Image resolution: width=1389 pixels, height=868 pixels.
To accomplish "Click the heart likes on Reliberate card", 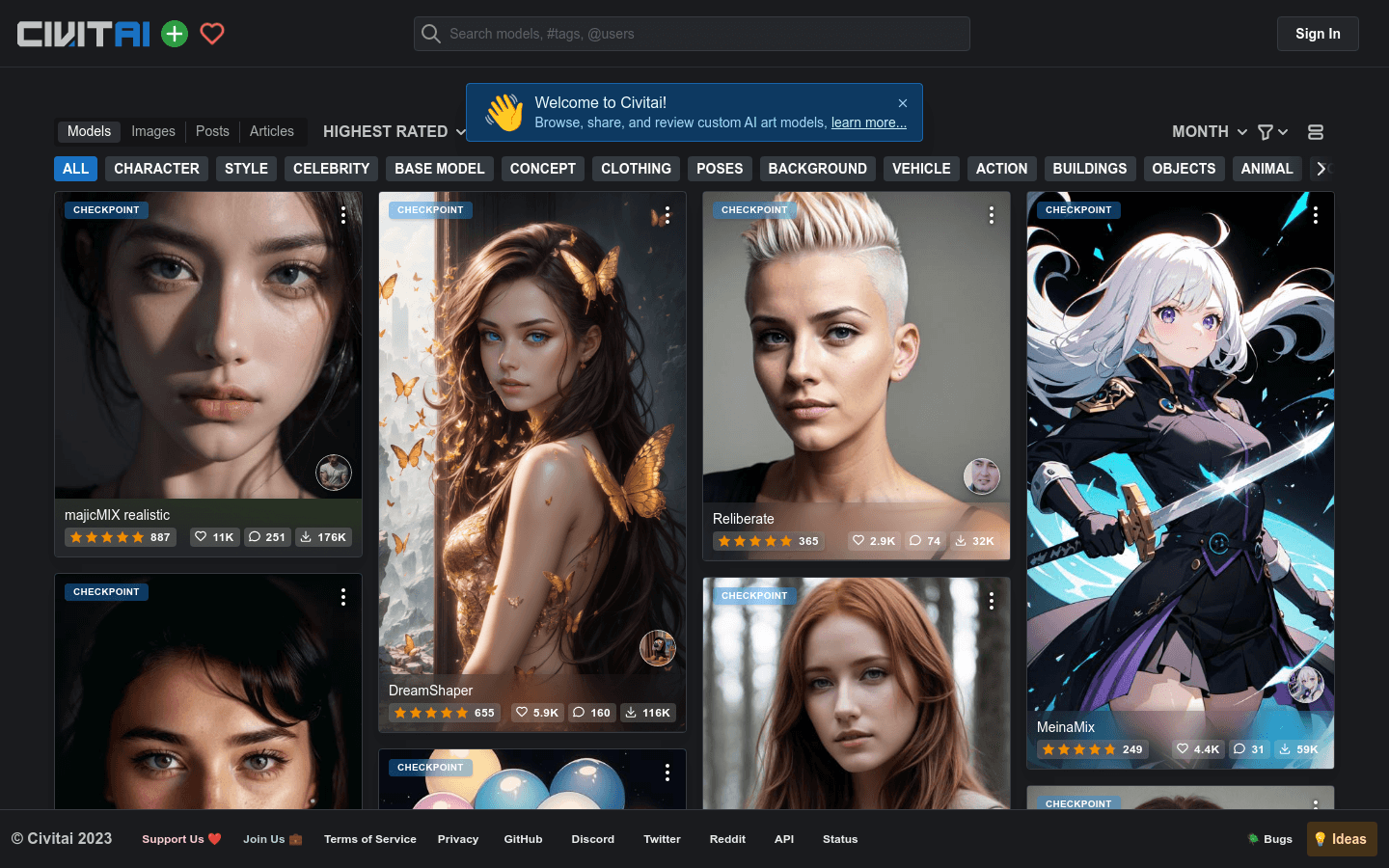I will (x=873, y=541).
